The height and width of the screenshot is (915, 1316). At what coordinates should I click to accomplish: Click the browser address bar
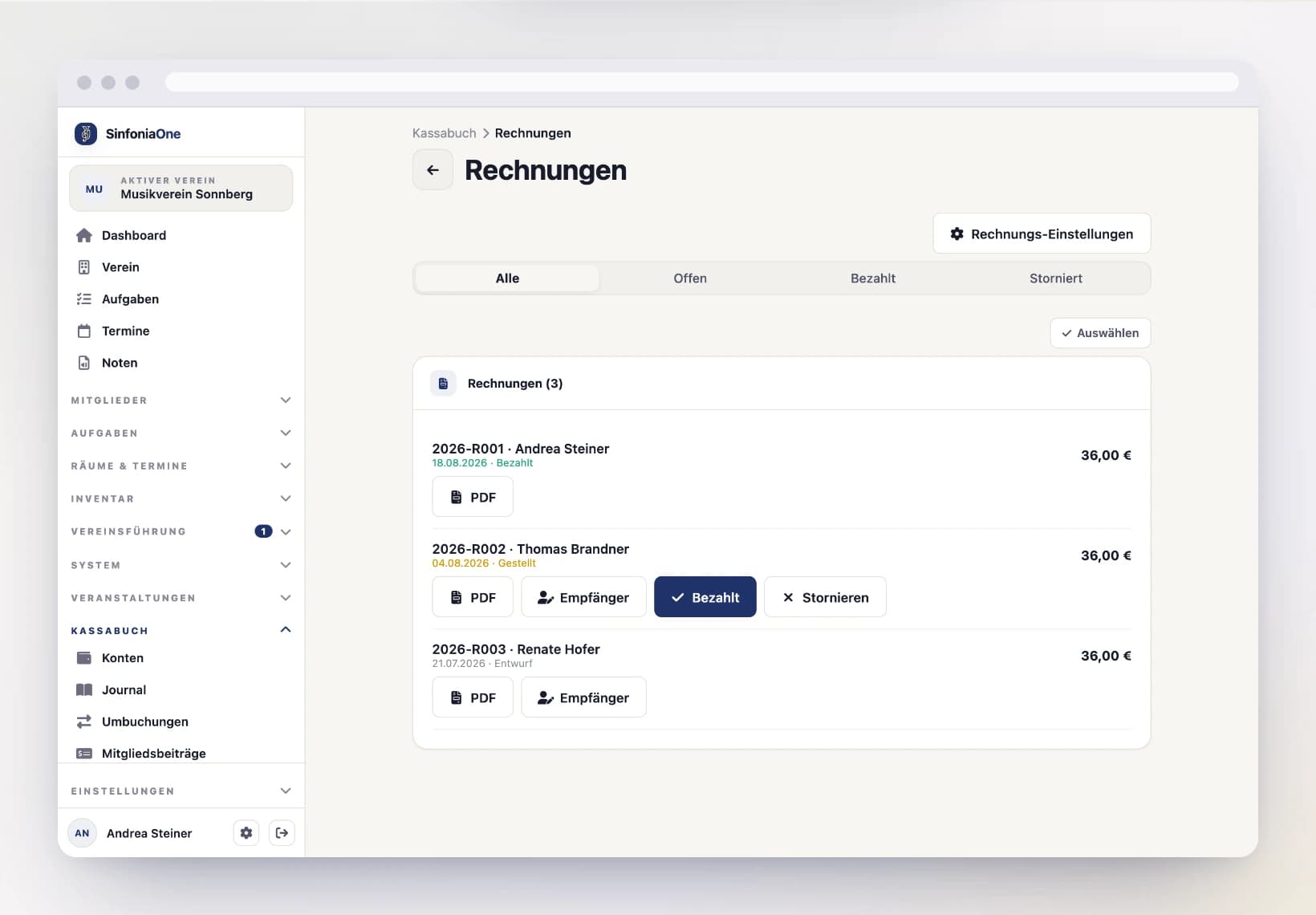701,83
